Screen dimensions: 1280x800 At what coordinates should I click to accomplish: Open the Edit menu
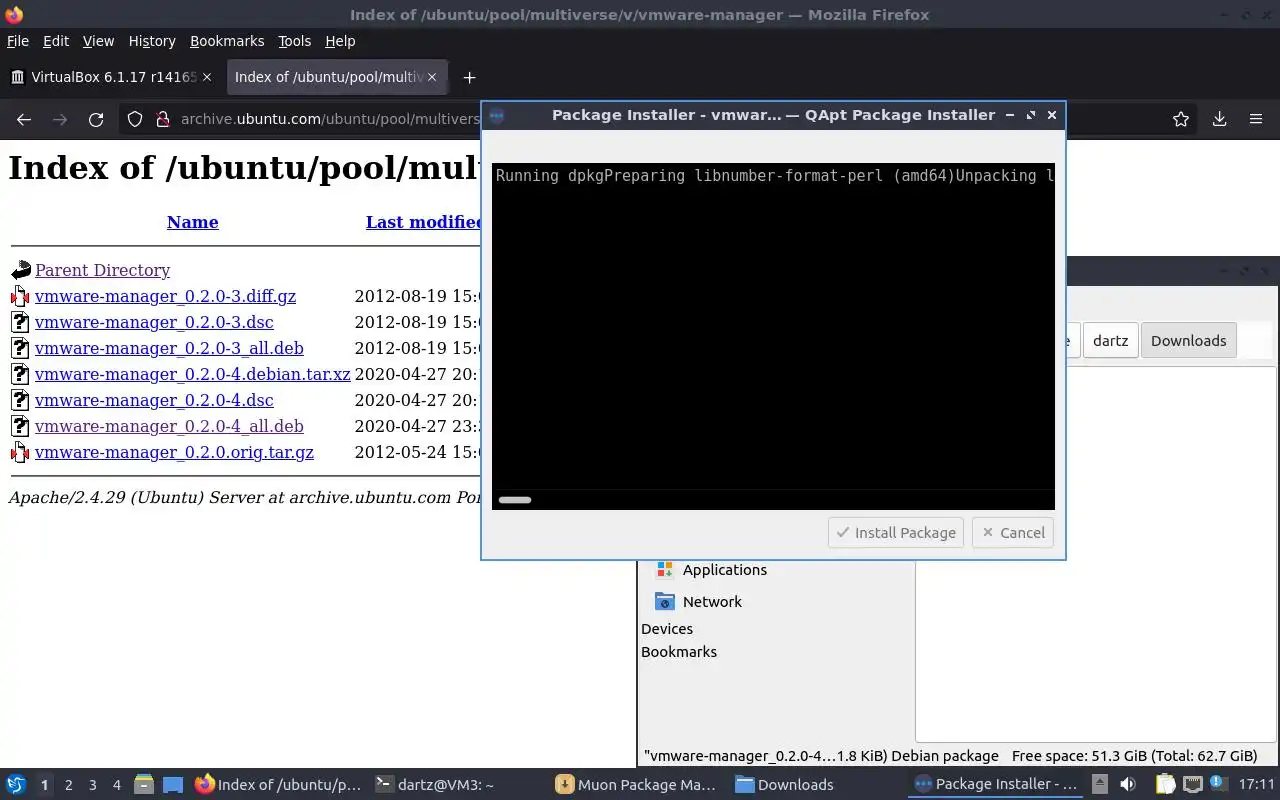[x=56, y=41]
